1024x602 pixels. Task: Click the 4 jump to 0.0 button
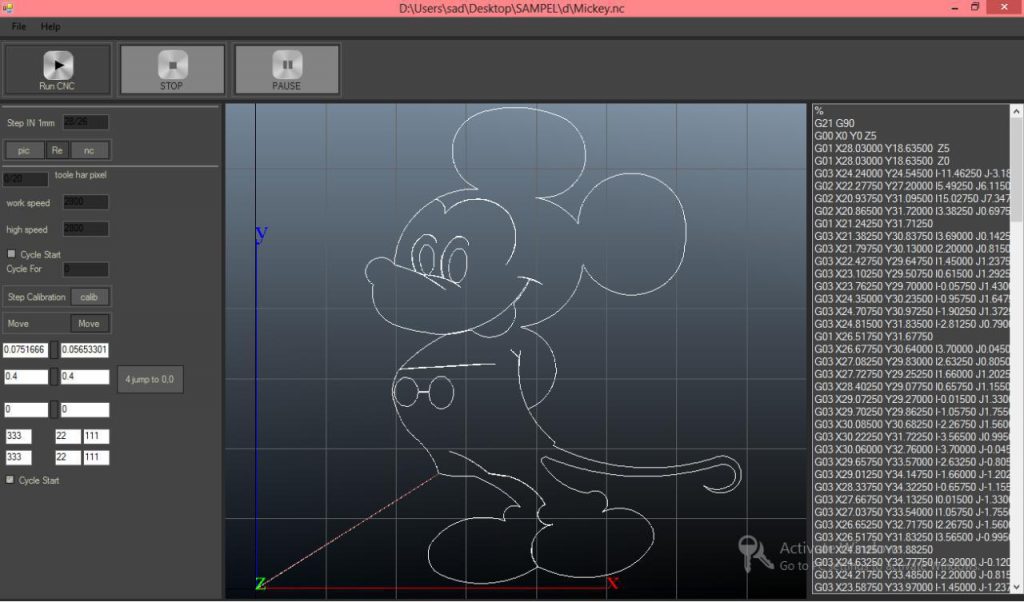click(150, 379)
